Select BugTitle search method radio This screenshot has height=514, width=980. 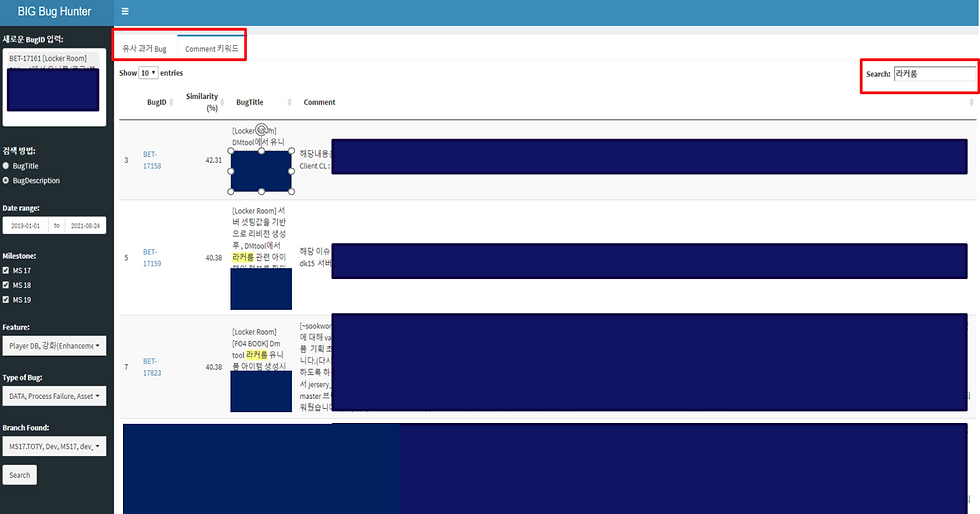pos(6,166)
